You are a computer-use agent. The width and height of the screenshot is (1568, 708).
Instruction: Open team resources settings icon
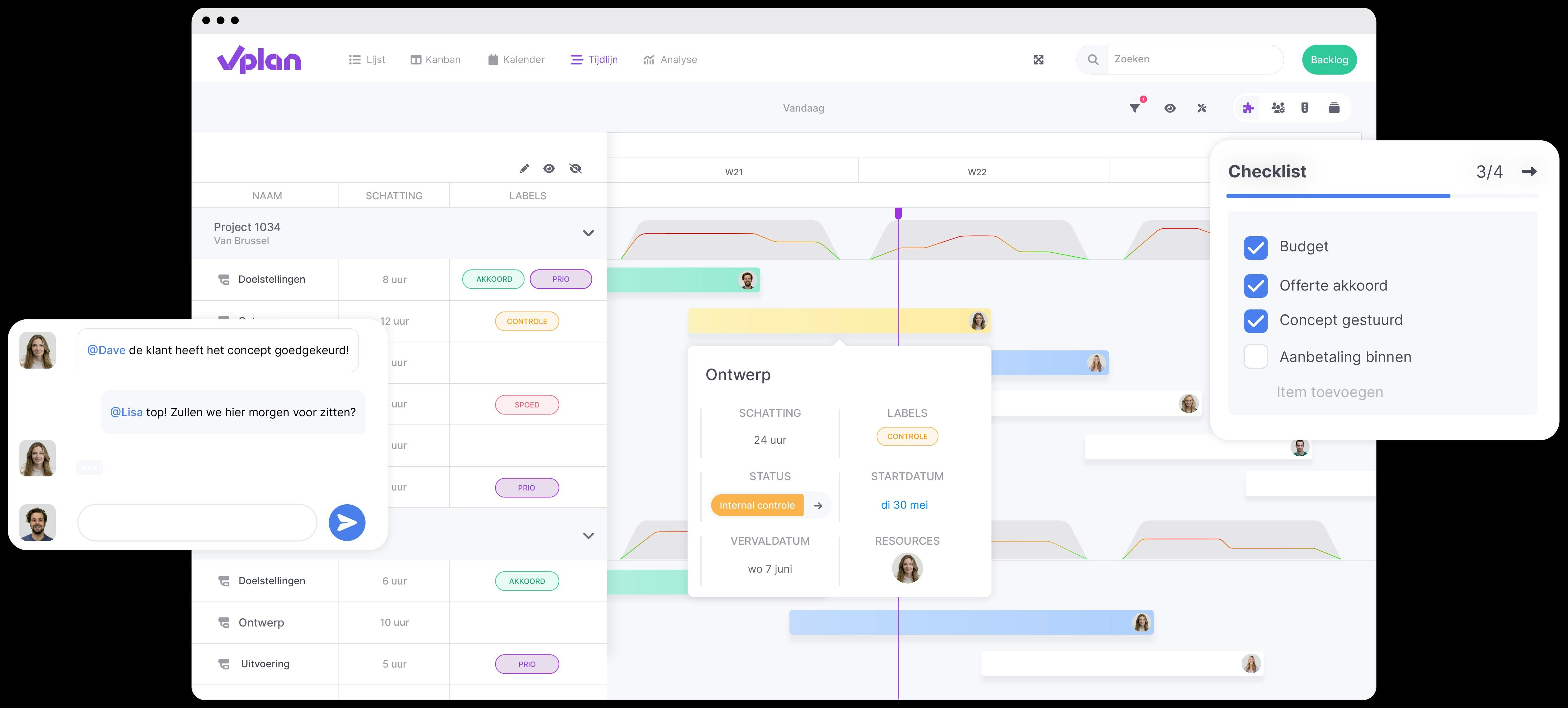(x=1278, y=108)
